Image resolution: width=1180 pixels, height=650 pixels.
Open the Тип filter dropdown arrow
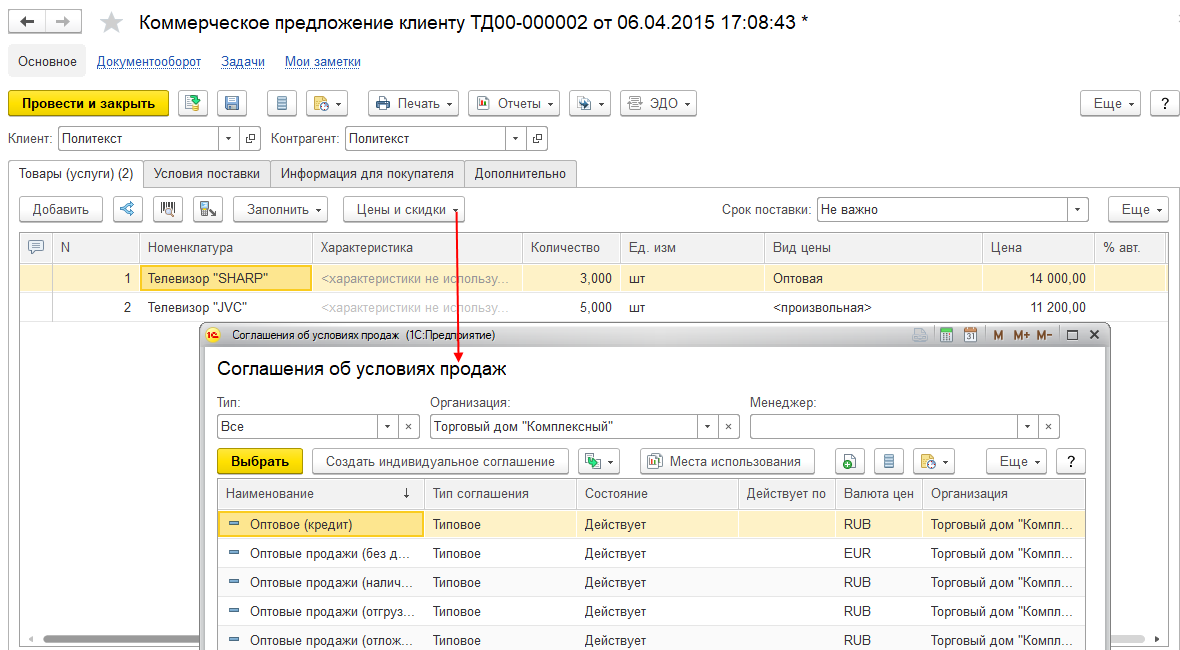(387, 426)
